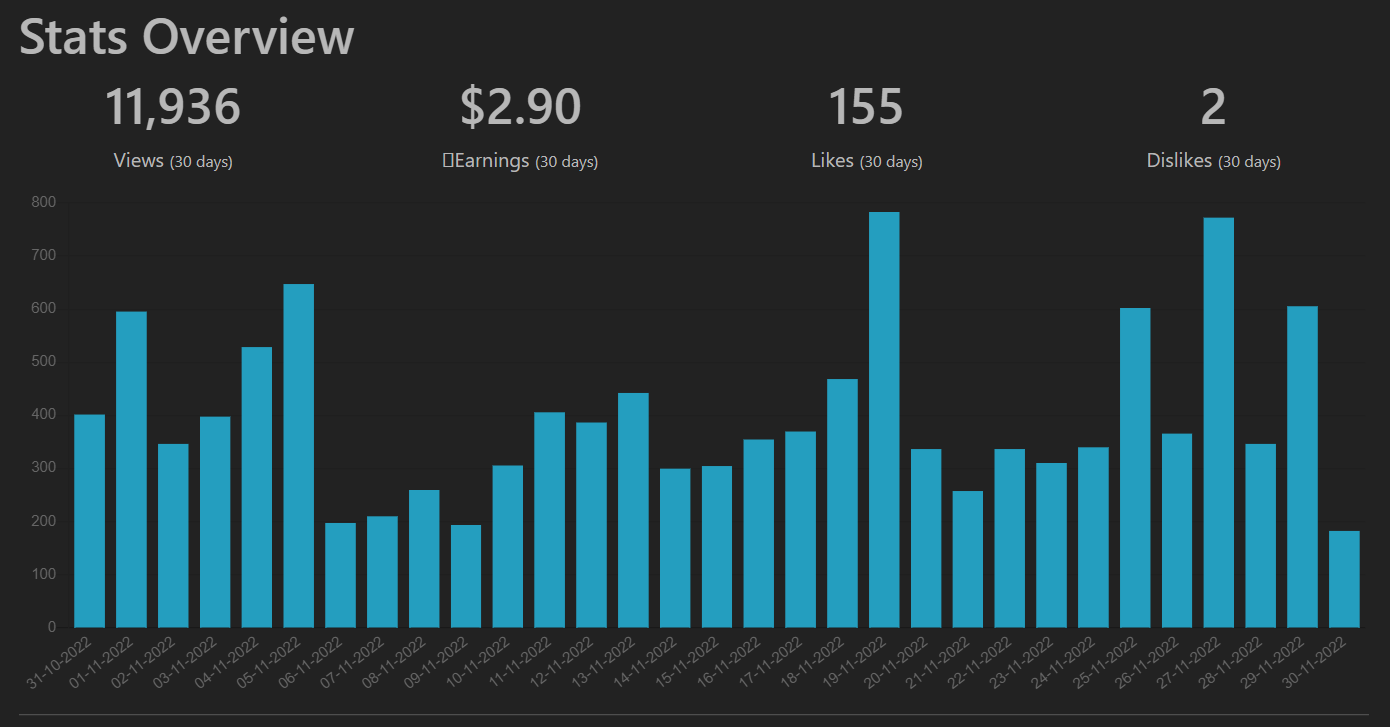The image size is (1390, 727).
Task: Select the 29-11-2022 views bar
Action: point(1303,467)
